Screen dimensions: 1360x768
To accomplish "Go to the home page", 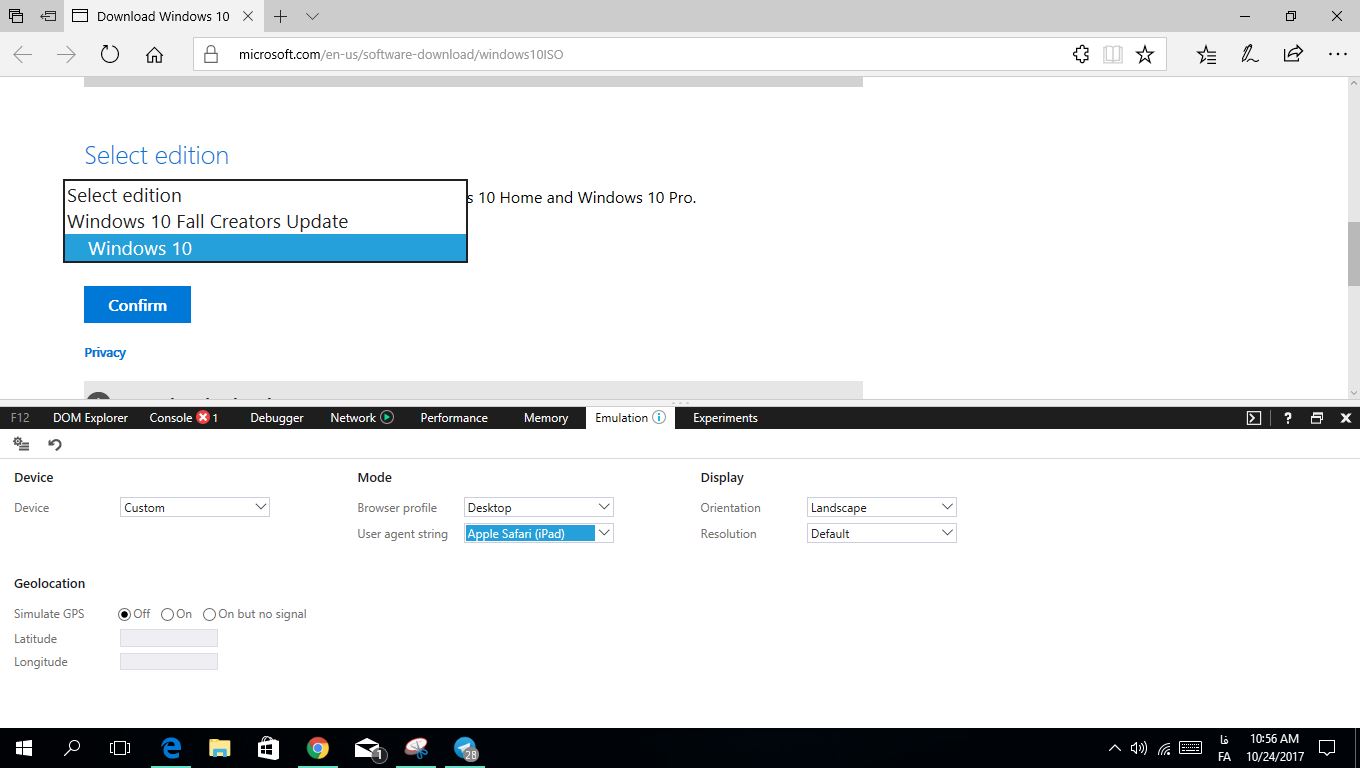I will coord(154,55).
